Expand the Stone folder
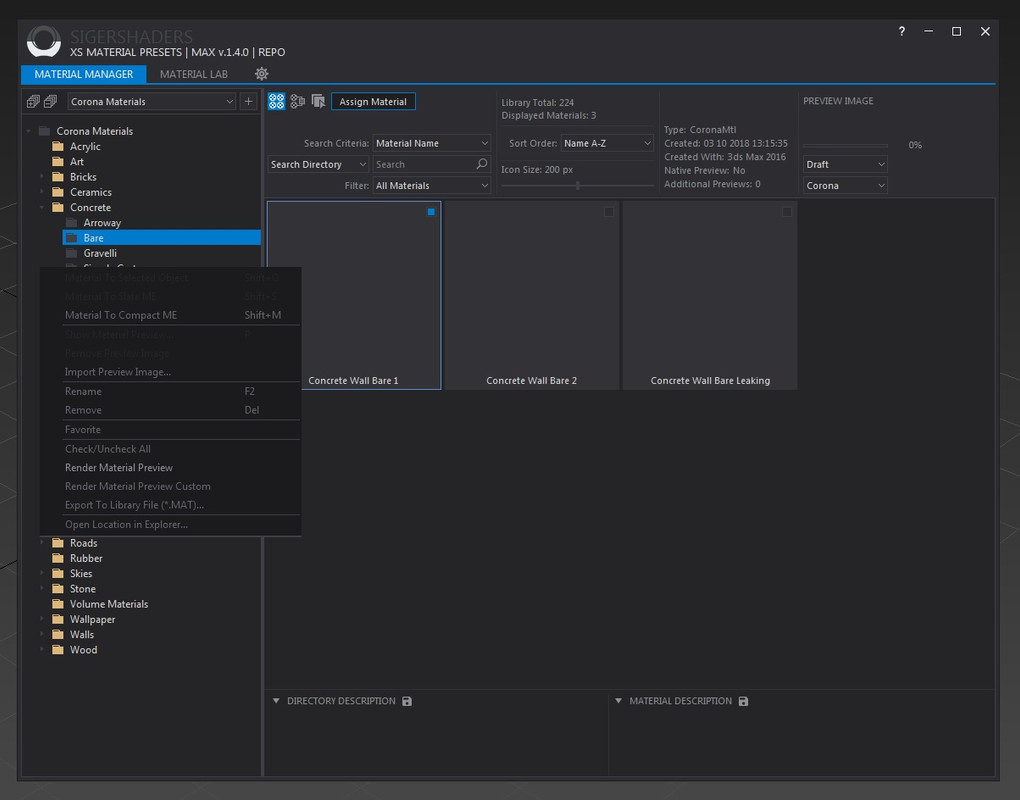 (x=42, y=589)
